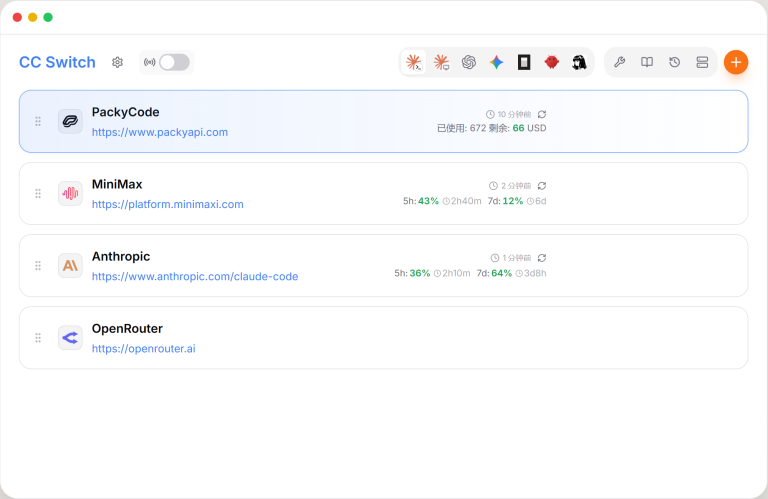
Task: Click Anthropic 5h 36% usage value
Action: pyautogui.click(x=420, y=273)
